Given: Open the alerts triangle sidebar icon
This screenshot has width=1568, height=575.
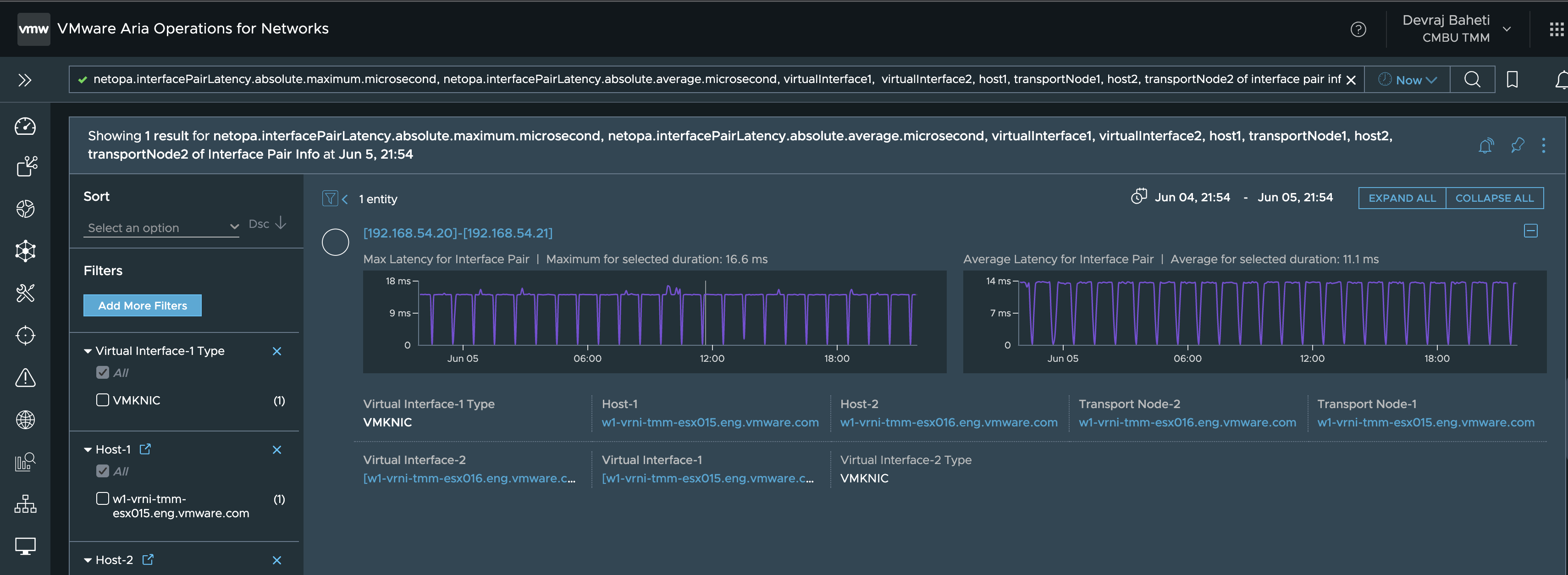Looking at the screenshot, I should pos(25,377).
